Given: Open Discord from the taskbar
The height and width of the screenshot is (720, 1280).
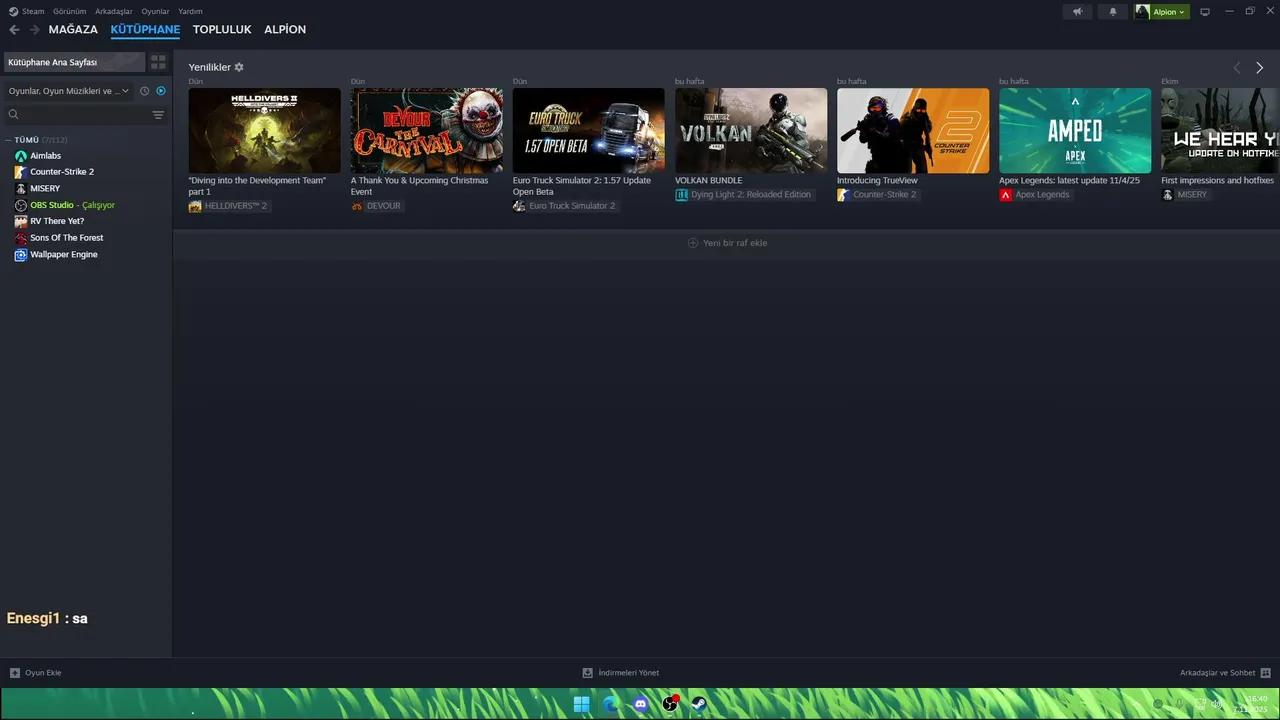Looking at the screenshot, I should tap(641, 704).
